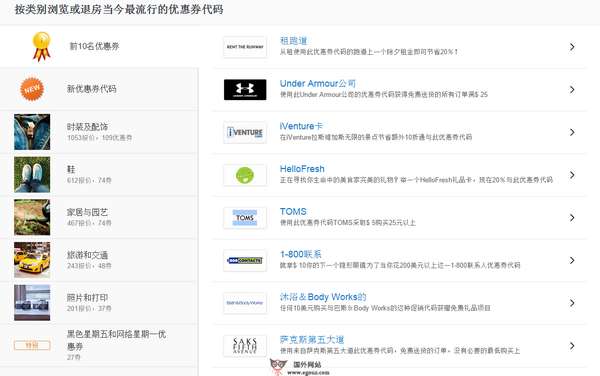
Task: Click the Body Works free gift description
Action: tap(385, 308)
